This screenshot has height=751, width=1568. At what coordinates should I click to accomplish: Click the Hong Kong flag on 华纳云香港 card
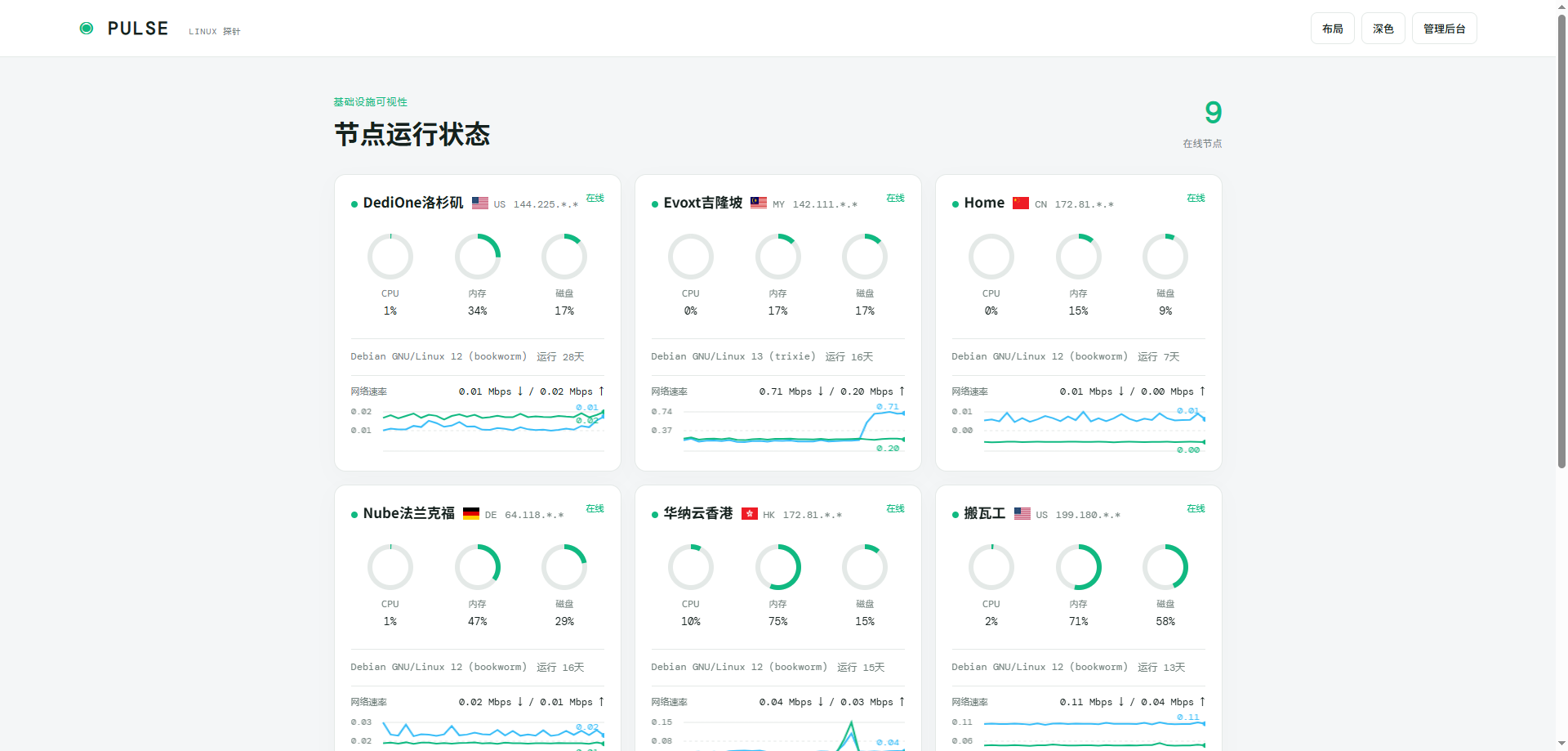pos(750,513)
